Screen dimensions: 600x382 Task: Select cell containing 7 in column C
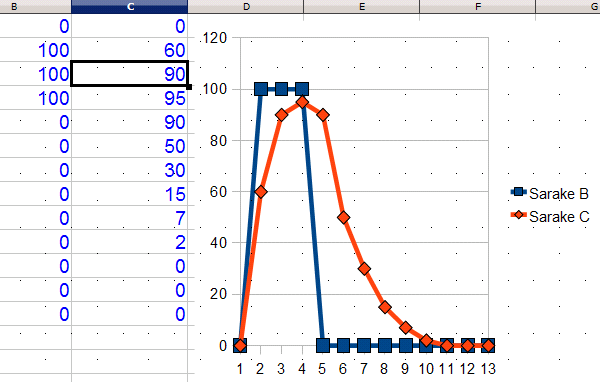129,218
